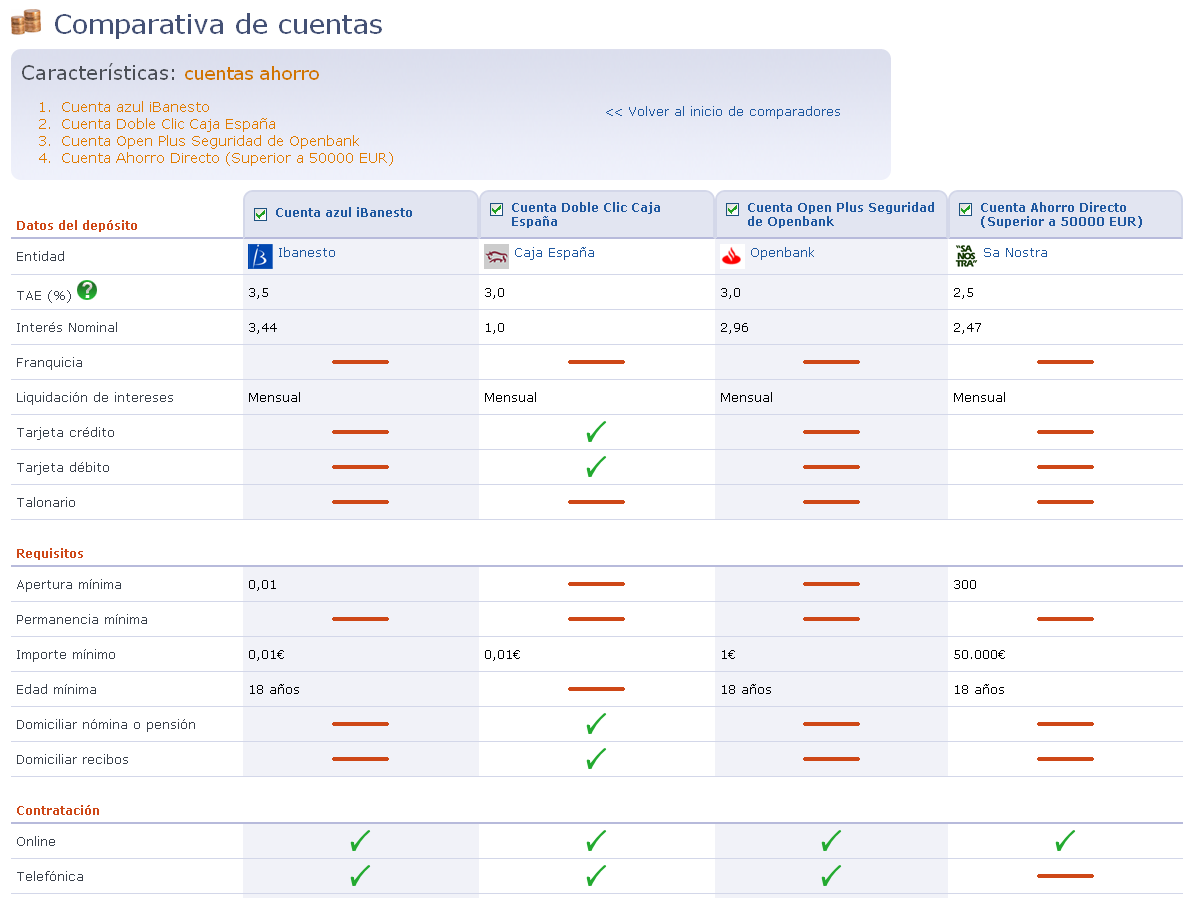Click column header title Cuenta Ahorro Directo
This screenshot has height=898, width=1200.
click(1061, 214)
